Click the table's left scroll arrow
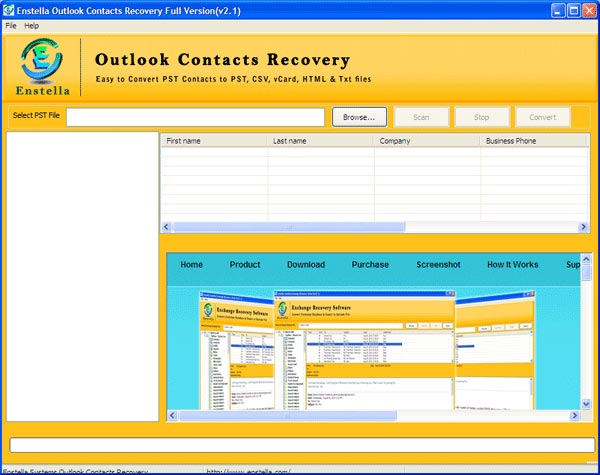600x475 pixels. point(167,227)
